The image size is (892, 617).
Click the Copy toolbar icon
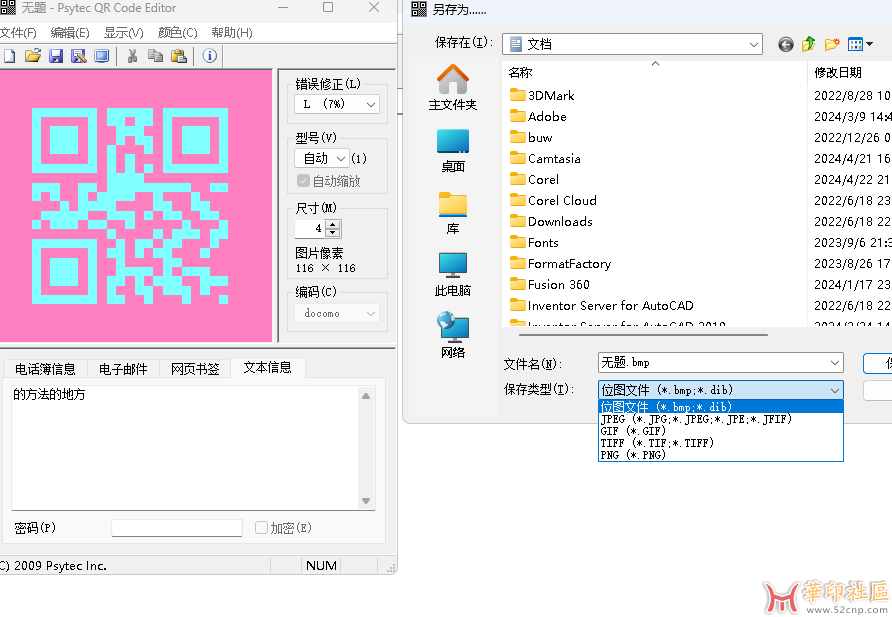pyautogui.click(x=155, y=56)
